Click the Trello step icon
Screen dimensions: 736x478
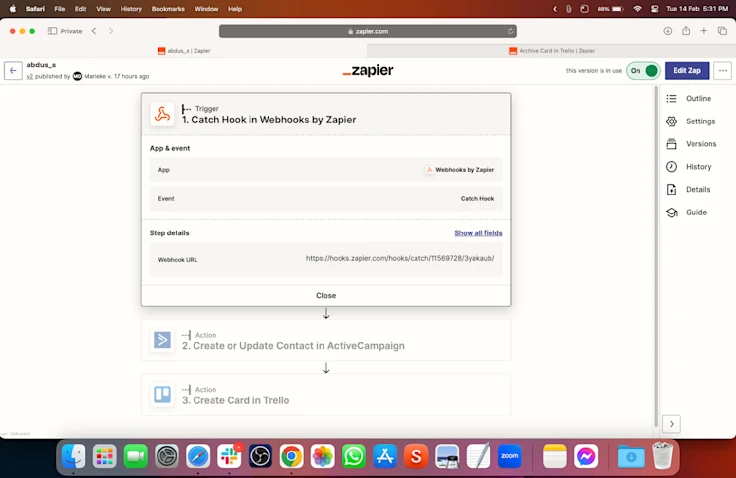click(x=162, y=394)
